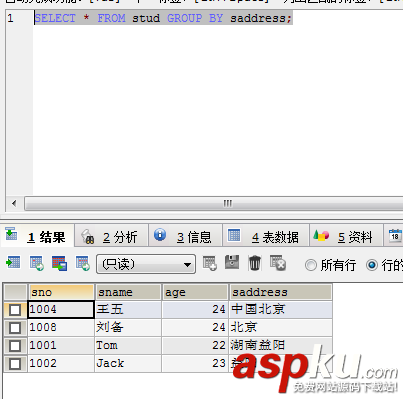
Task: Open the 4 表数据 tab
Action: point(266,236)
